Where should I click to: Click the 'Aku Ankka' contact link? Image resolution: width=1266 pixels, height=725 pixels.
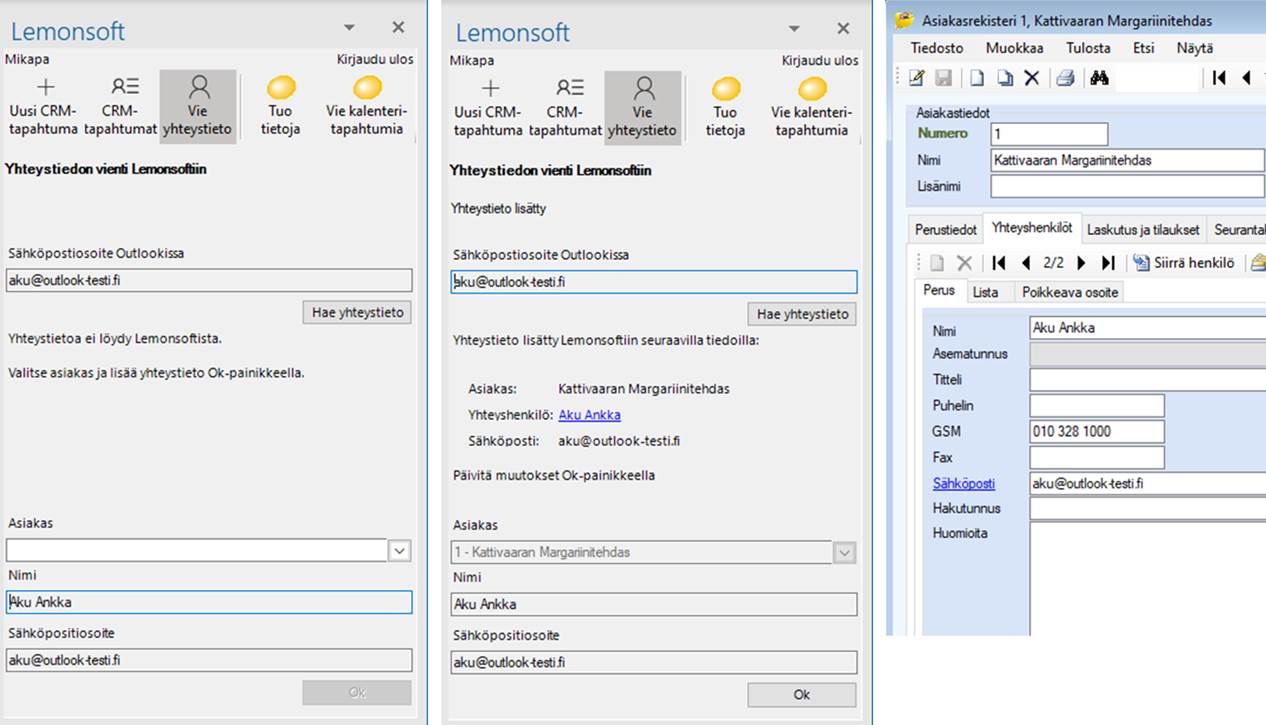coord(589,415)
